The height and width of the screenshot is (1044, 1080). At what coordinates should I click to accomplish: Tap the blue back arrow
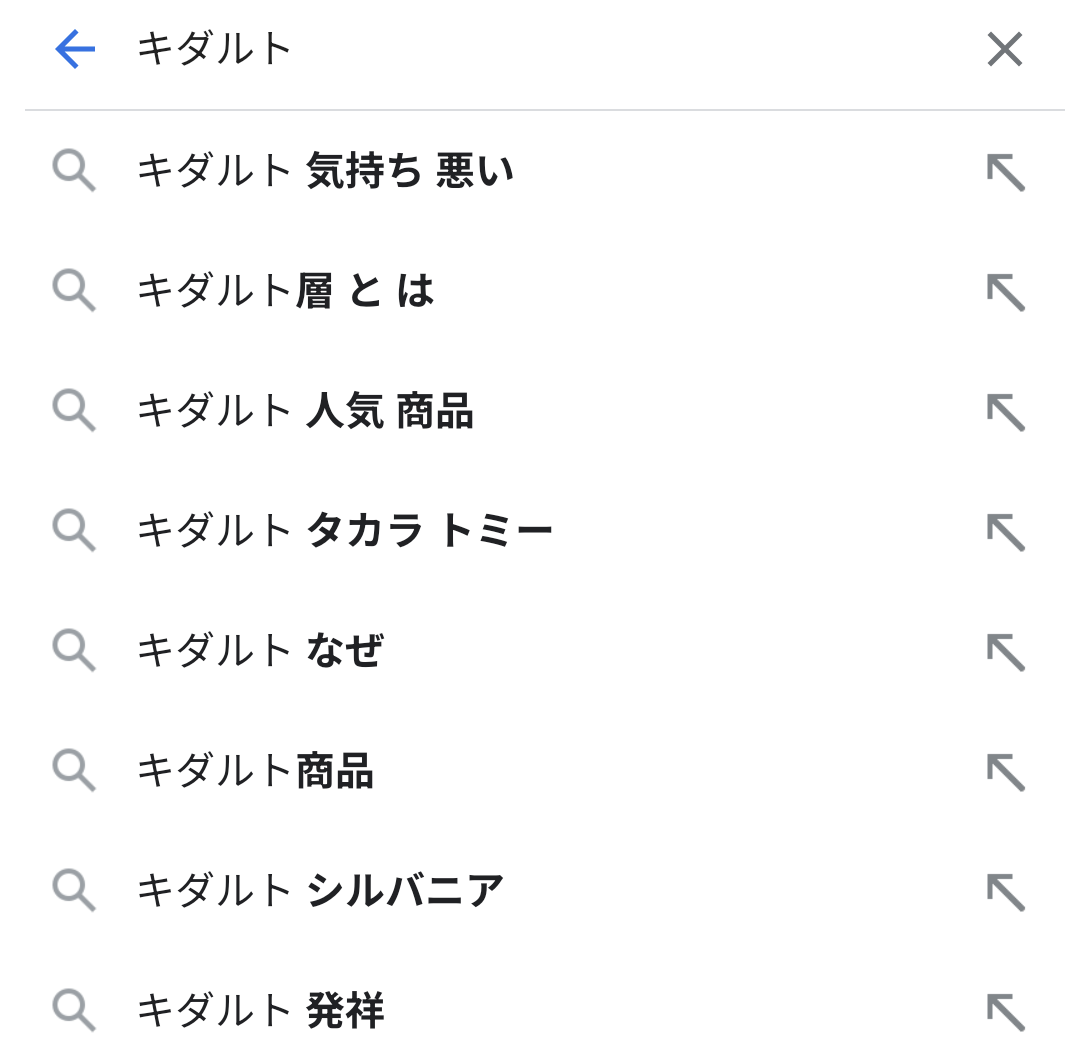75,48
